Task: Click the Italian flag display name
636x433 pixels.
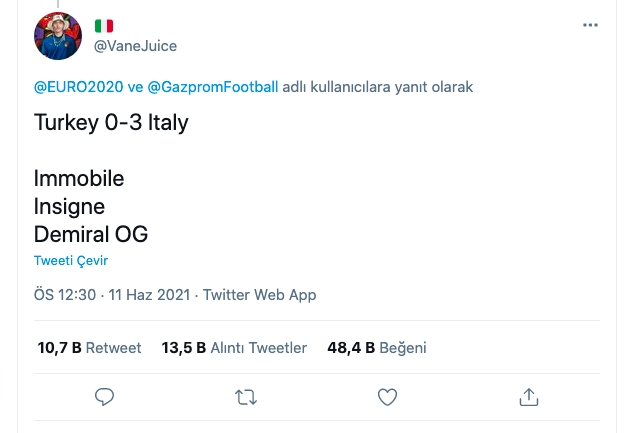Action: click(104, 26)
